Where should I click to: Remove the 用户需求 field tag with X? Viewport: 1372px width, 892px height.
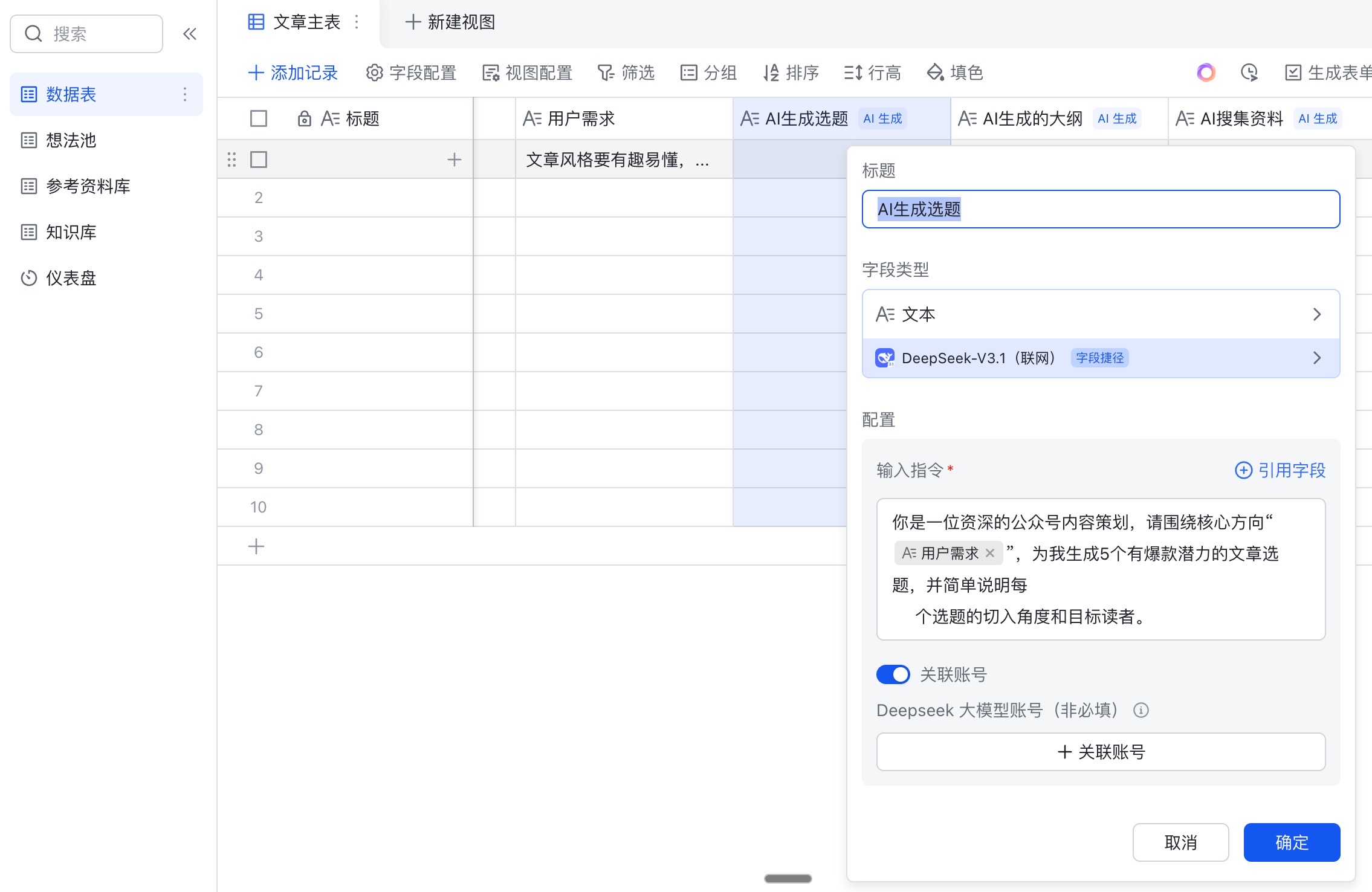click(990, 553)
